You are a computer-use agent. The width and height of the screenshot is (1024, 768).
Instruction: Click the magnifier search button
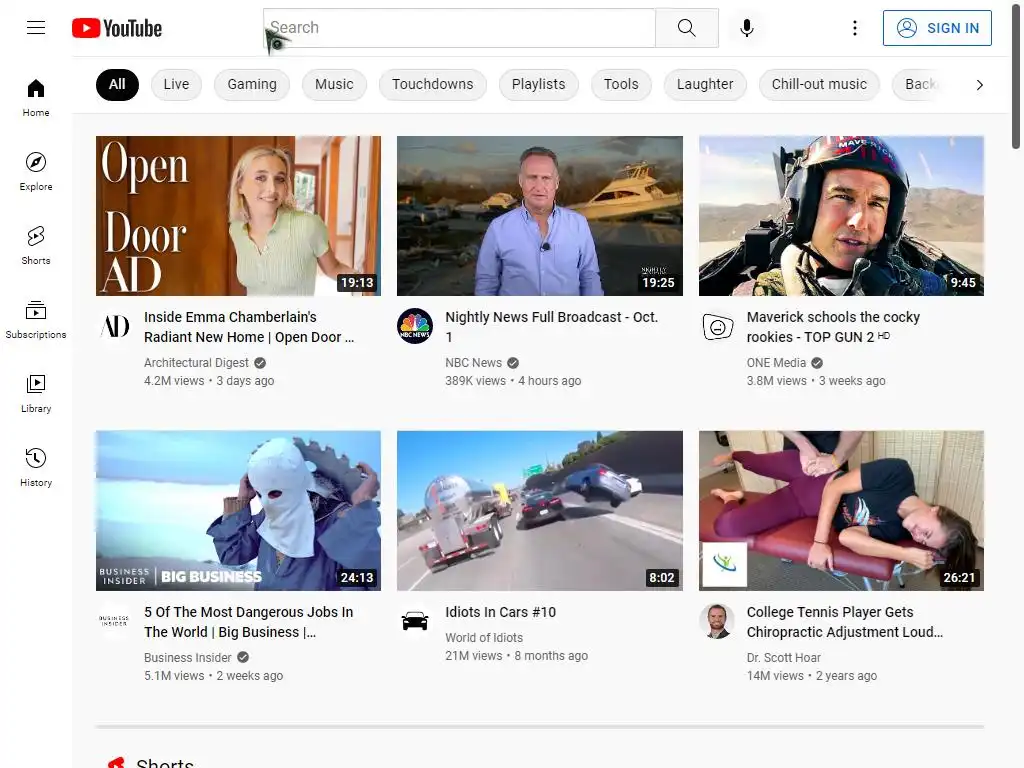point(686,27)
